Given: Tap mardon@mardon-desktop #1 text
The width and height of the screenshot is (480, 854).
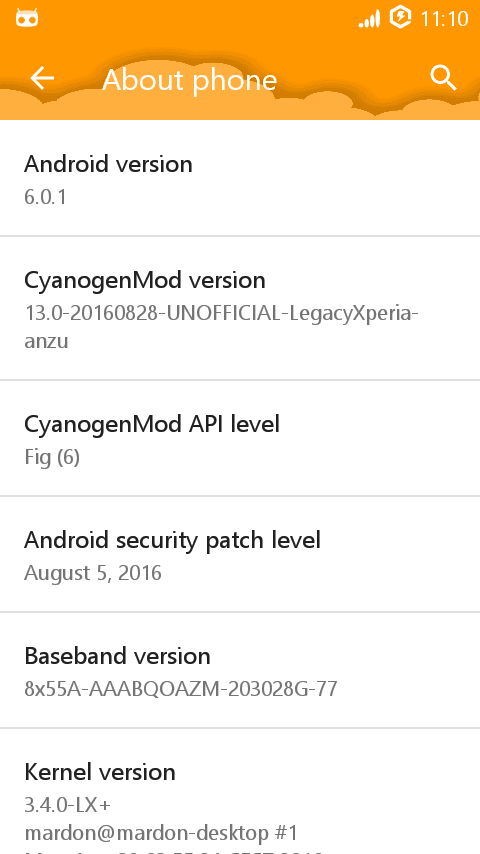Looking at the screenshot, I should pos(161,833).
